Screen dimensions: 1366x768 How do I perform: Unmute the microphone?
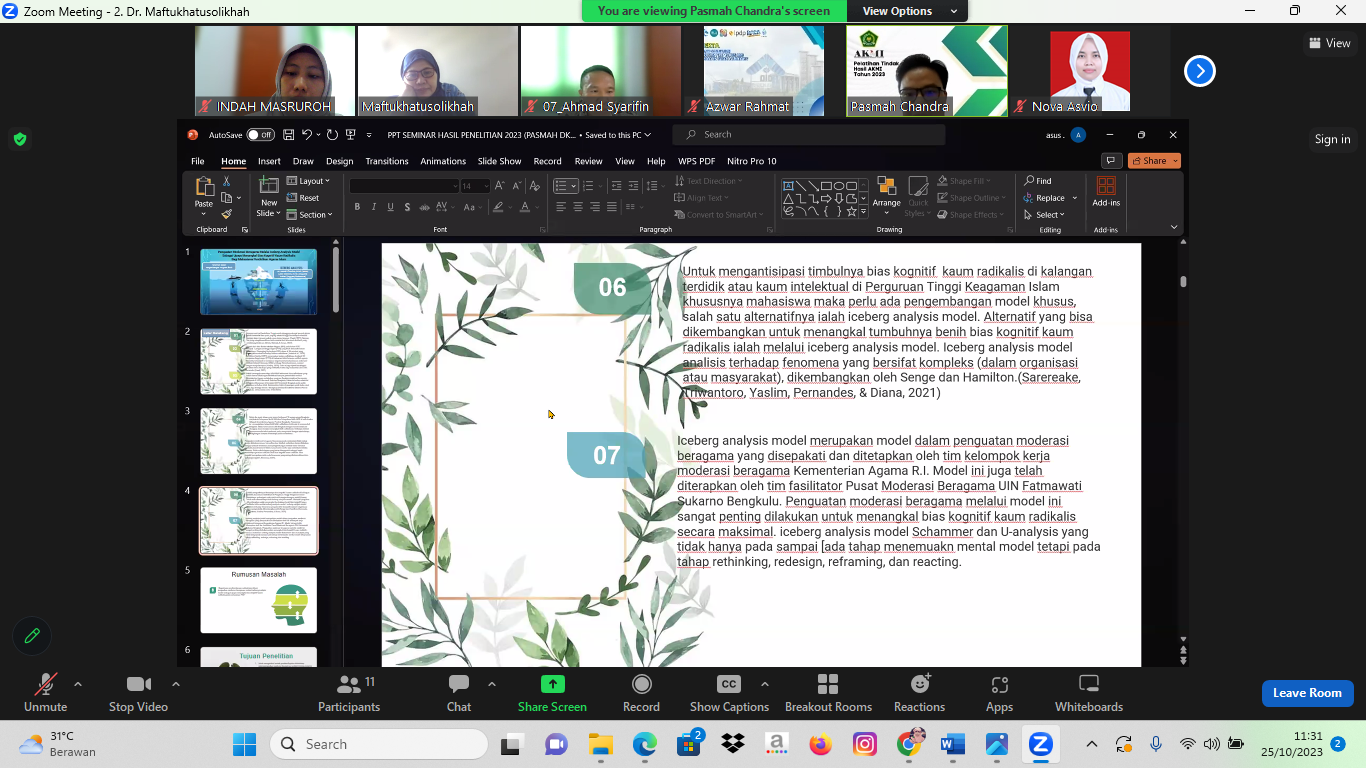(x=45, y=685)
